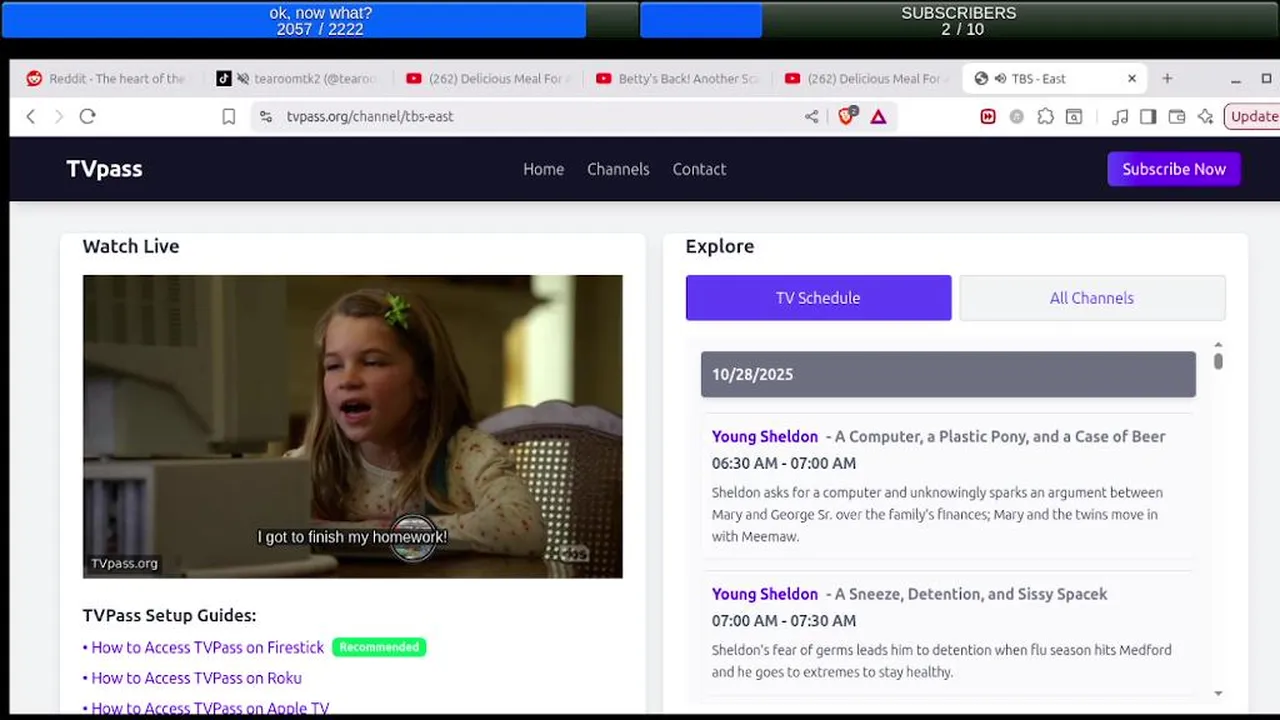
Task: Close the TBS - East tab
Action: click(x=1132, y=78)
